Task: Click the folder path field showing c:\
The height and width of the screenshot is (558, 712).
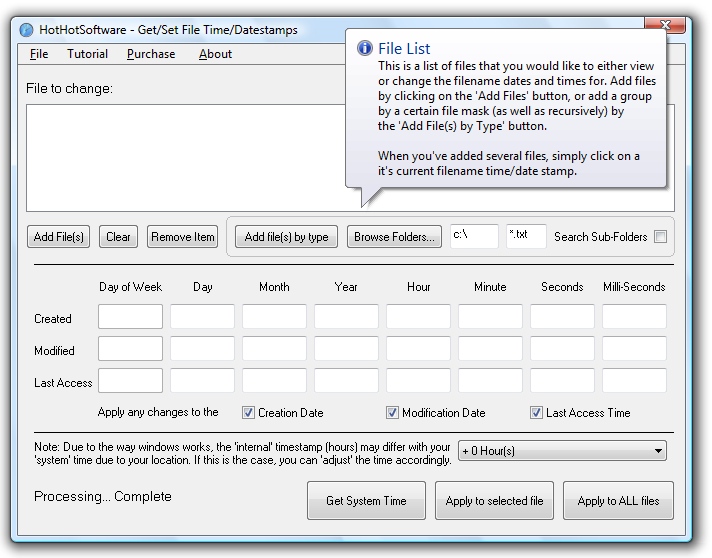Action: coord(474,236)
